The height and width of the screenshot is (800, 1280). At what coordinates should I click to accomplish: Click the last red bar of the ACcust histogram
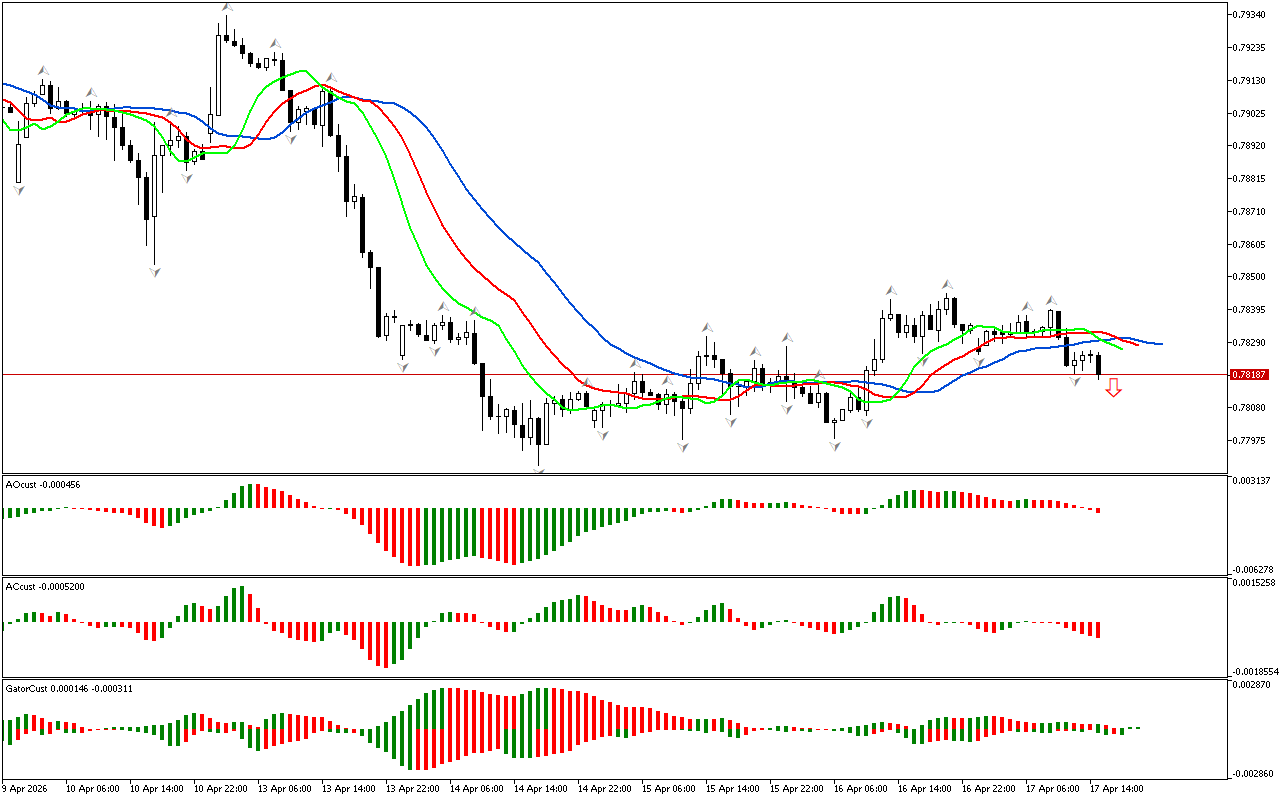(1098, 630)
